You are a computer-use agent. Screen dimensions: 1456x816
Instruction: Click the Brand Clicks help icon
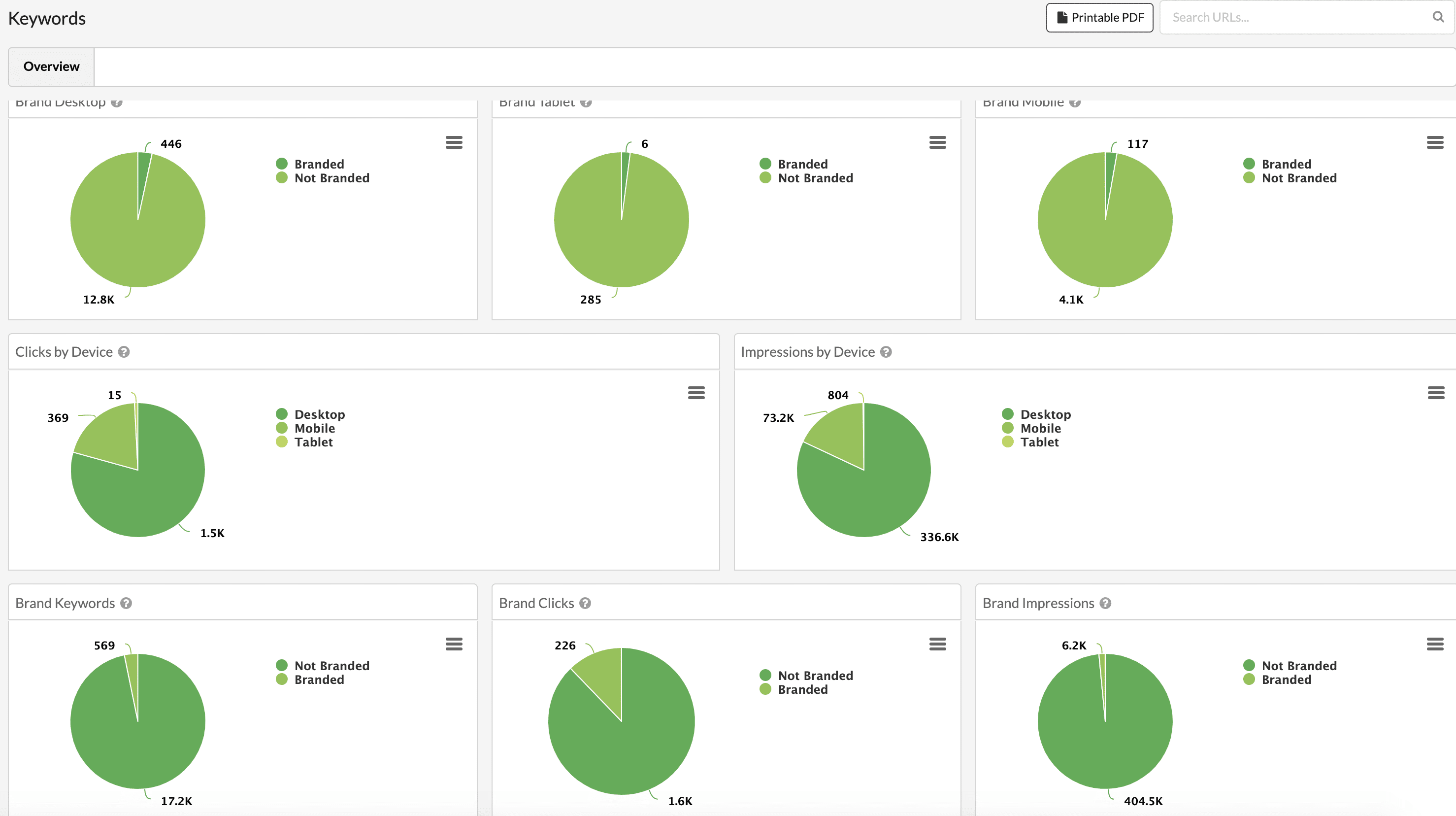click(585, 603)
